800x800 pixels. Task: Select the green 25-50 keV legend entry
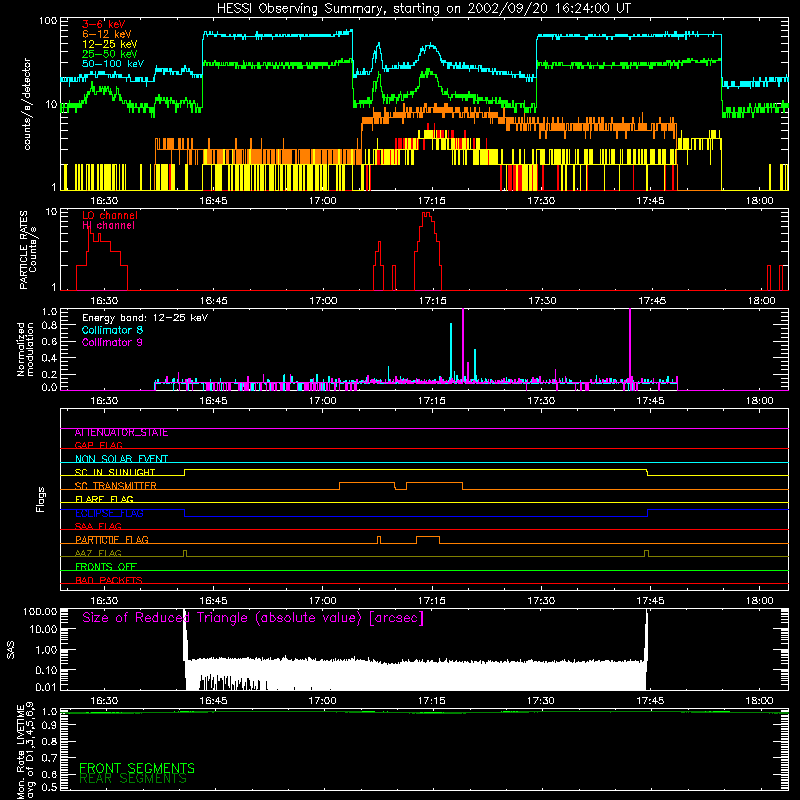[109, 54]
